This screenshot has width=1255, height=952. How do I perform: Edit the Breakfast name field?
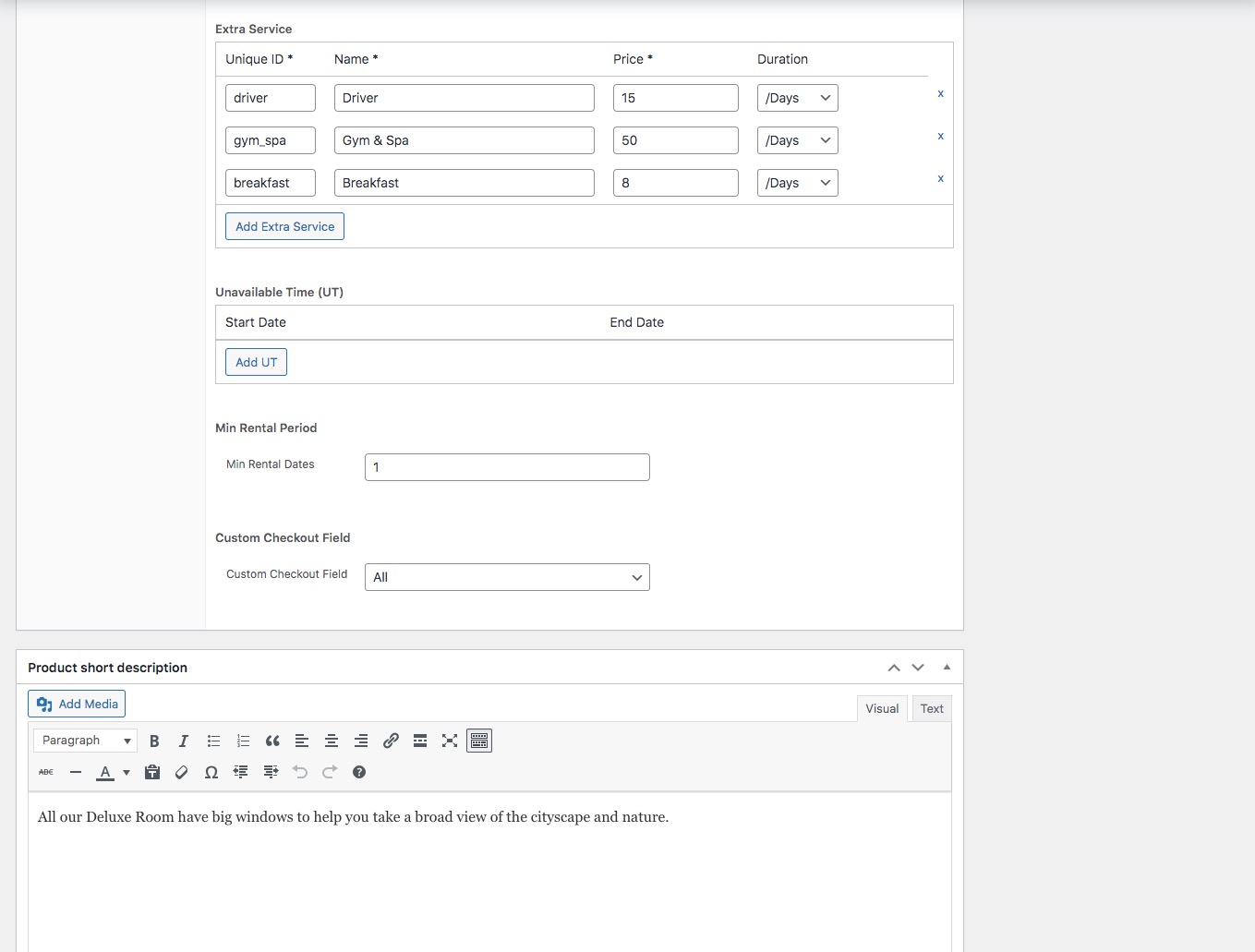[465, 183]
